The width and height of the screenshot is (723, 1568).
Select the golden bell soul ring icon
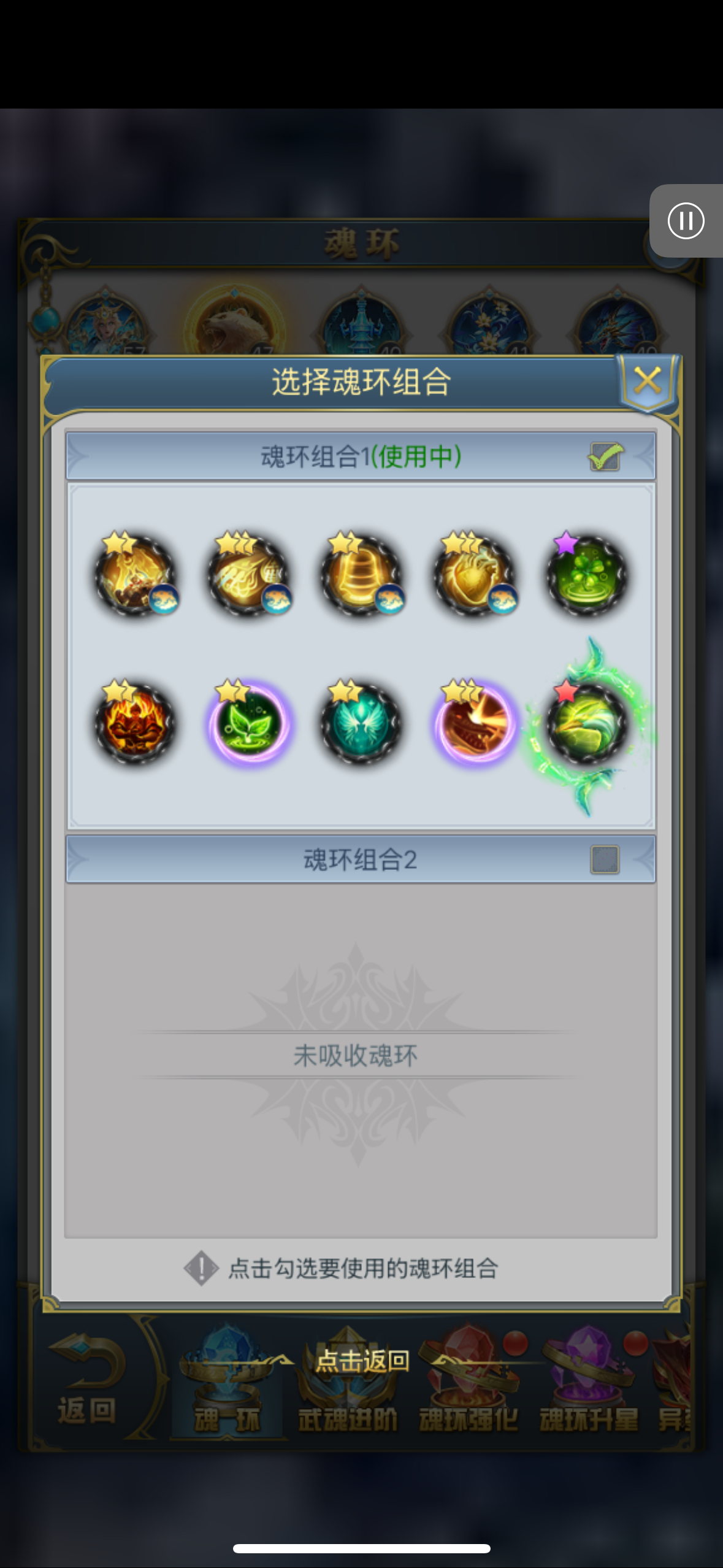coord(361,575)
